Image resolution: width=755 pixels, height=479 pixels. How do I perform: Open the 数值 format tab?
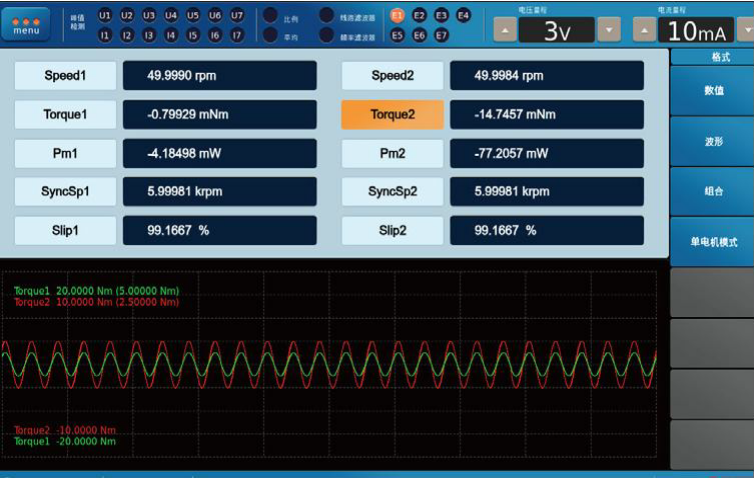713,91
